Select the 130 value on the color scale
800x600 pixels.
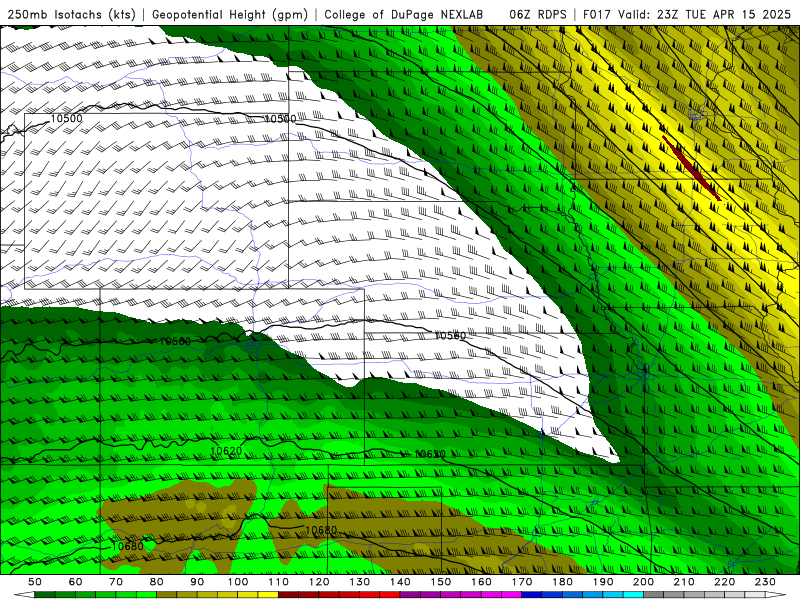click(x=360, y=582)
